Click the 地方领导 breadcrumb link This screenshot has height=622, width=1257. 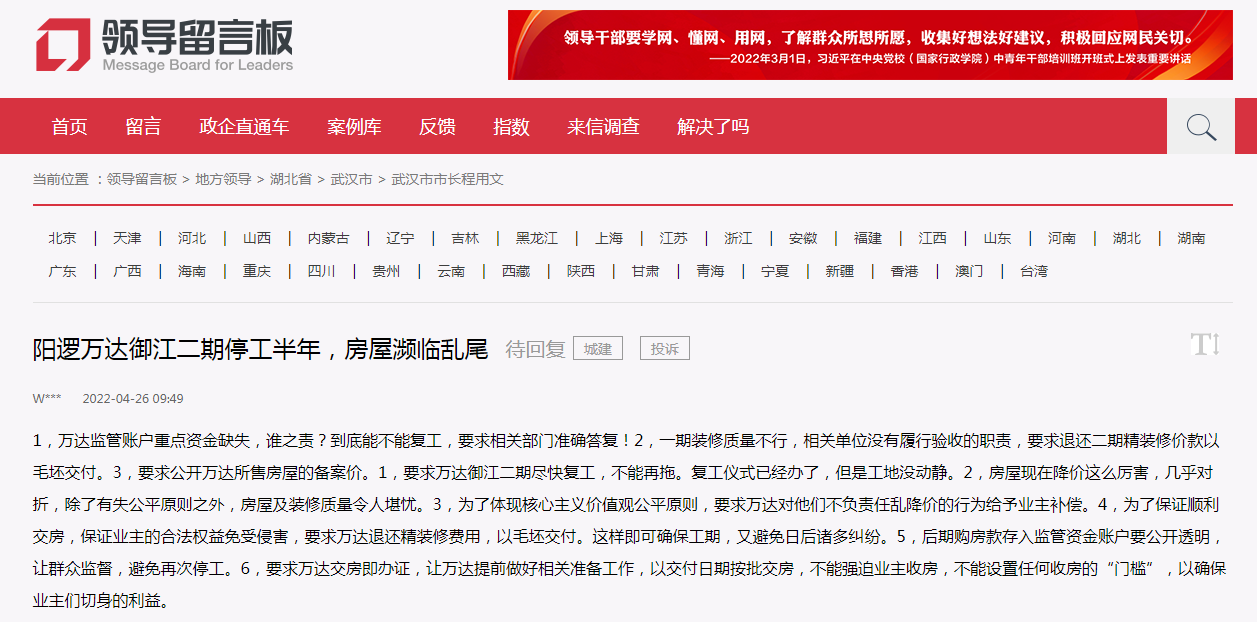tap(223, 179)
